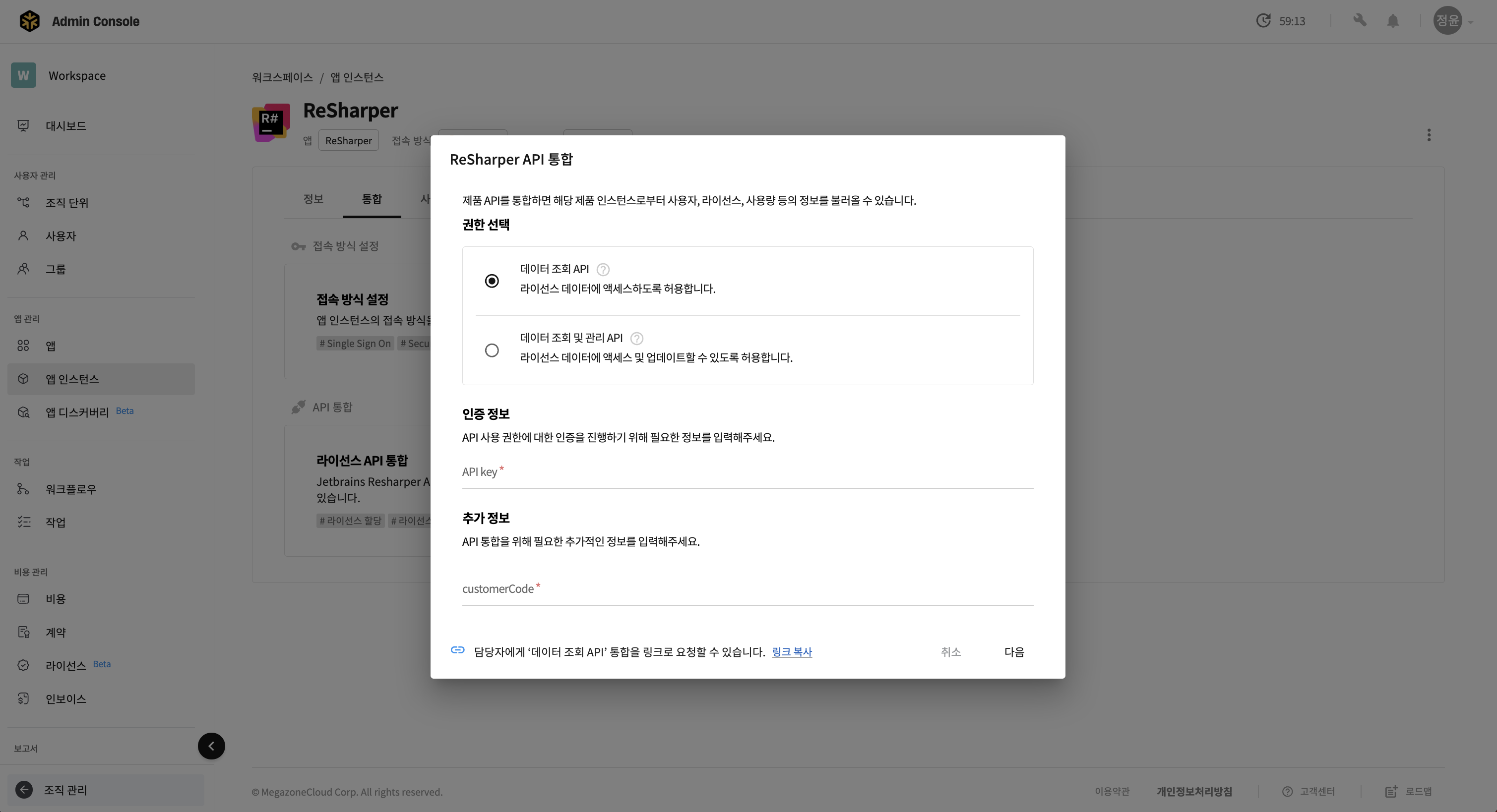1497x812 pixels.
Task: Click help icon next to 데이터 조회 및 관리 API
Action: tap(637, 339)
